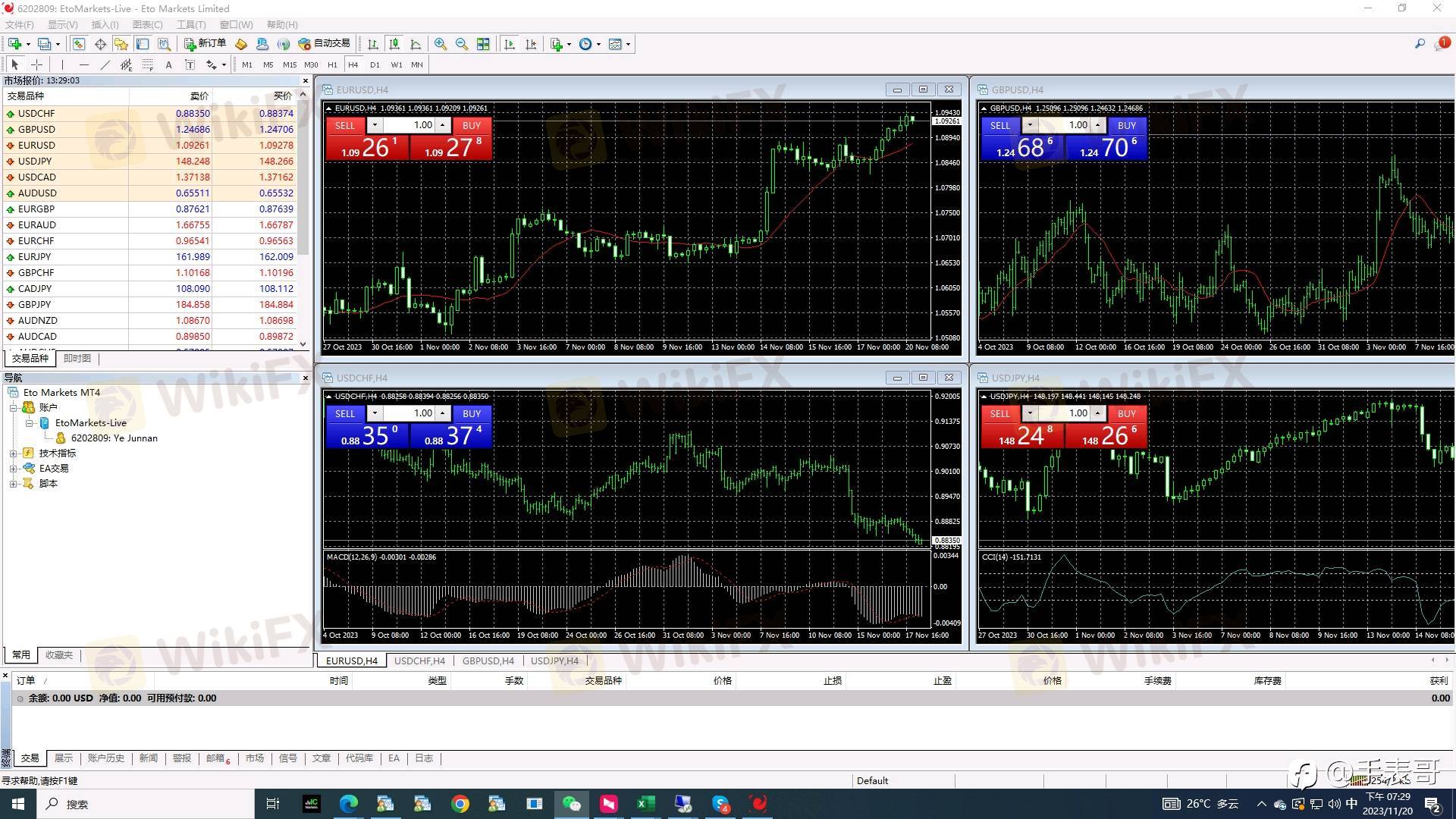Expand the 技术指标 node in Navigator
Image resolution: width=1456 pixels, height=819 pixels.
click(x=13, y=453)
